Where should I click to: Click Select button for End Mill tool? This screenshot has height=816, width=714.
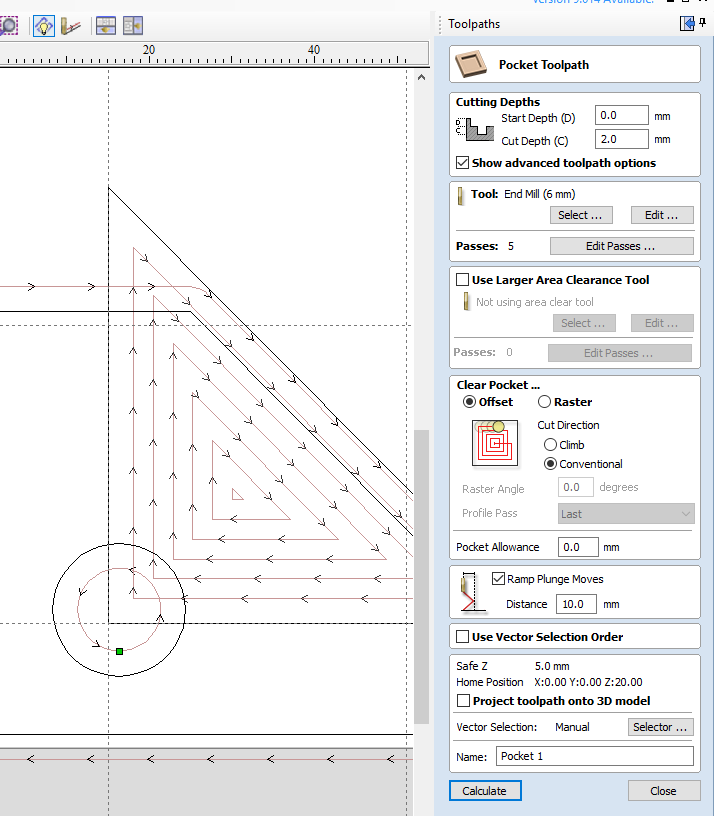tap(580, 215)
